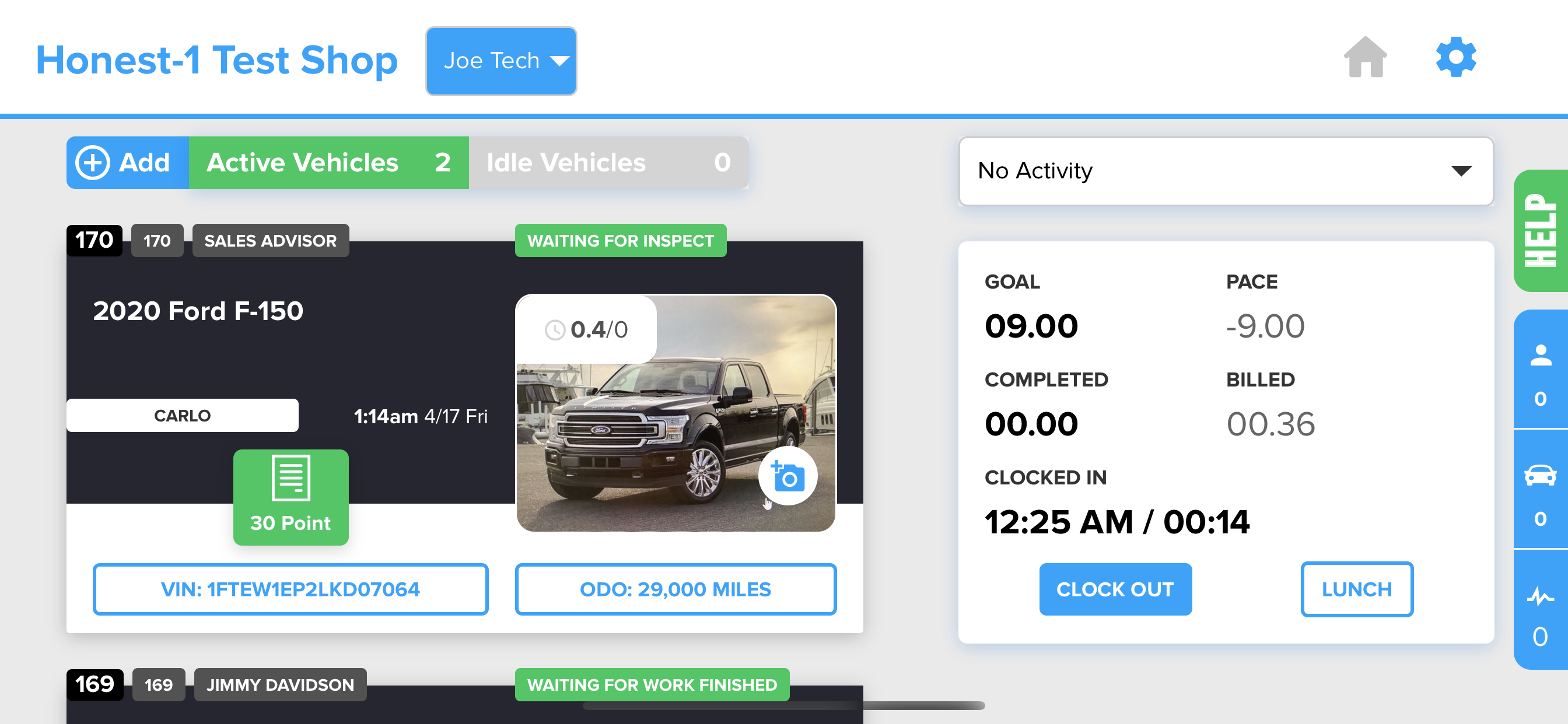Go to the home screen icon
This screenshot has height=724, width=1568.
coord(1364,57)
